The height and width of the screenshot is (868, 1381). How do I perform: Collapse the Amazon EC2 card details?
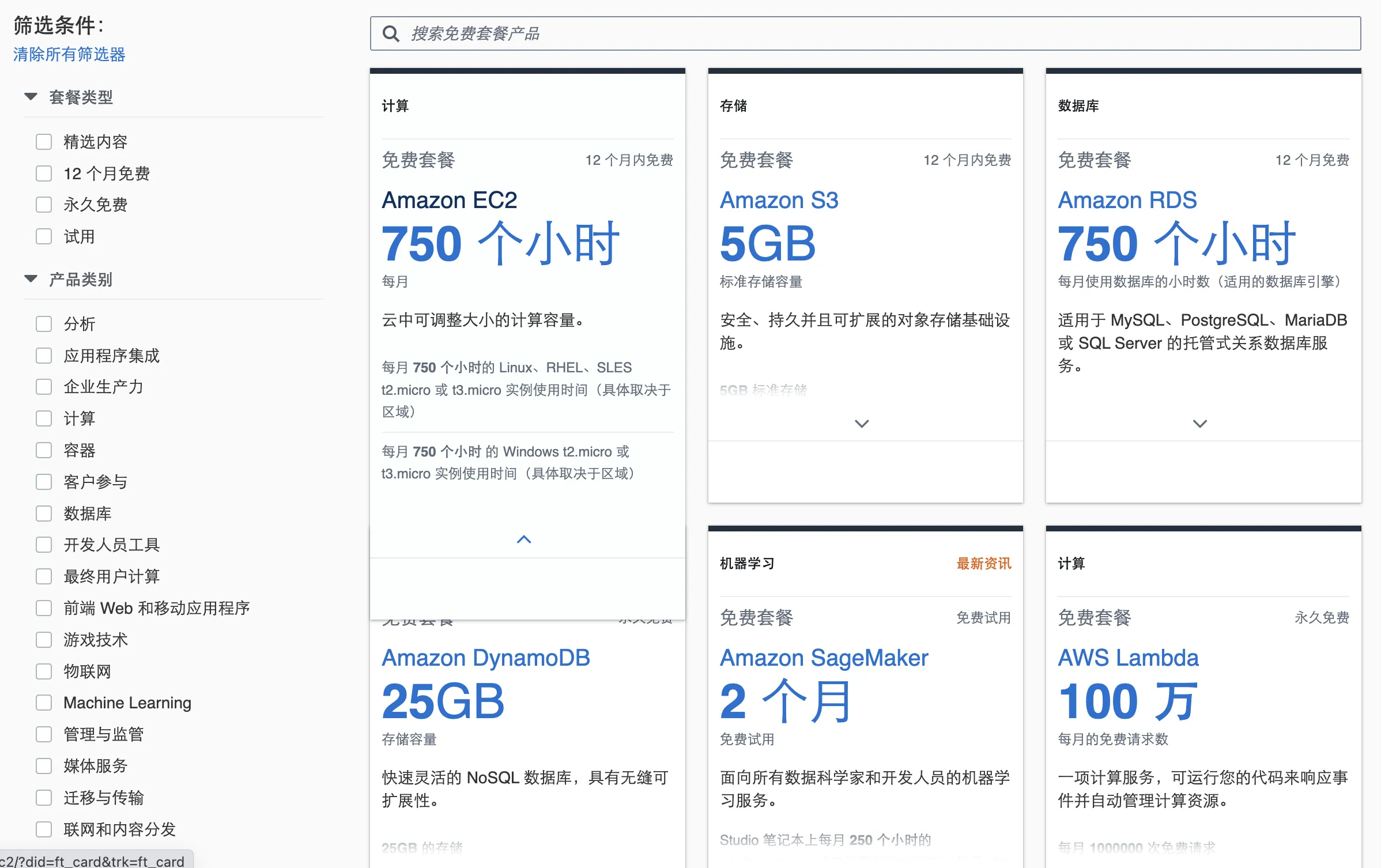[523, 539]
